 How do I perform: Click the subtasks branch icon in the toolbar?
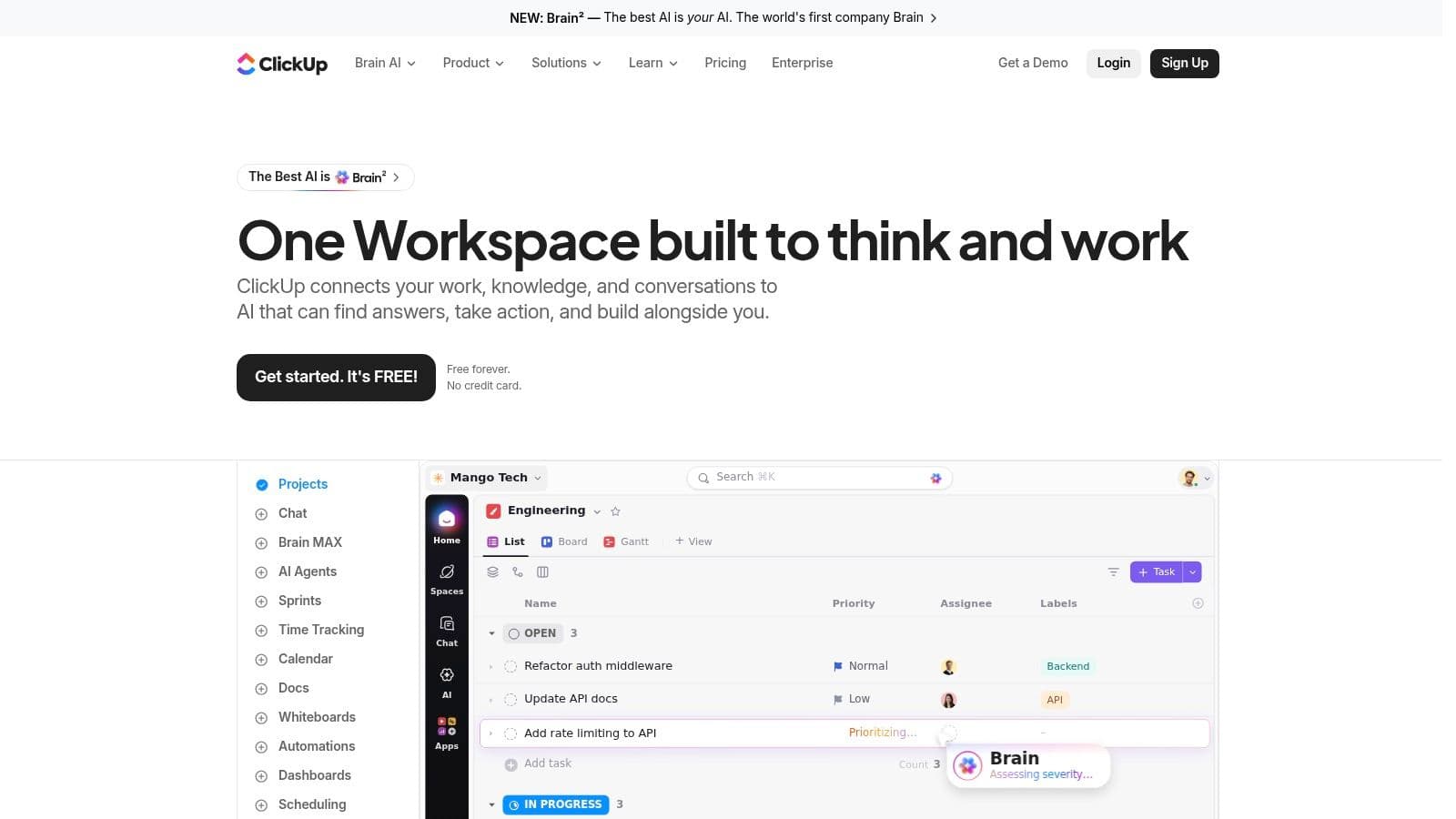pyautogui.click(x=518, y=572)
